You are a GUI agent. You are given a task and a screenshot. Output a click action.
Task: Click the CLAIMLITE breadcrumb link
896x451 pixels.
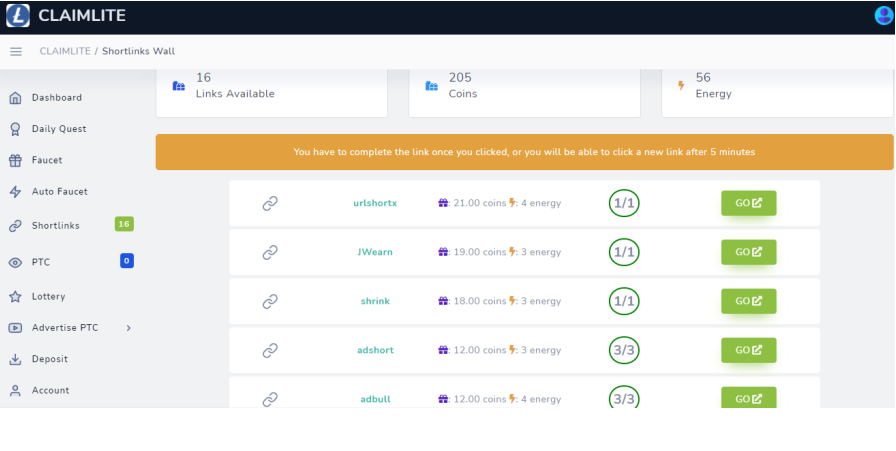tap(65, 51)
